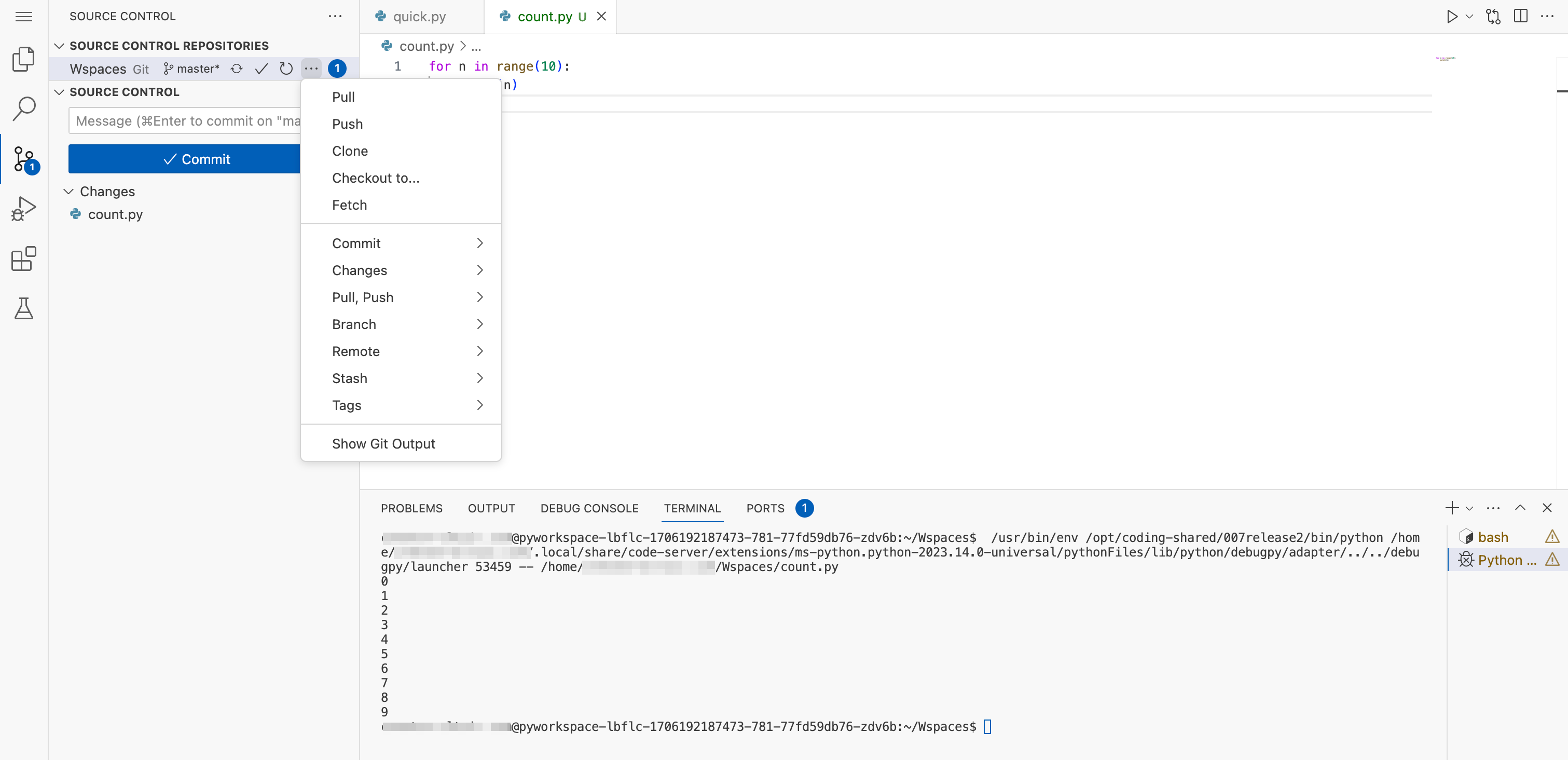Screen dimensions: 1568x760
Task: Focus the commit message input
Action: click(184, 120)
